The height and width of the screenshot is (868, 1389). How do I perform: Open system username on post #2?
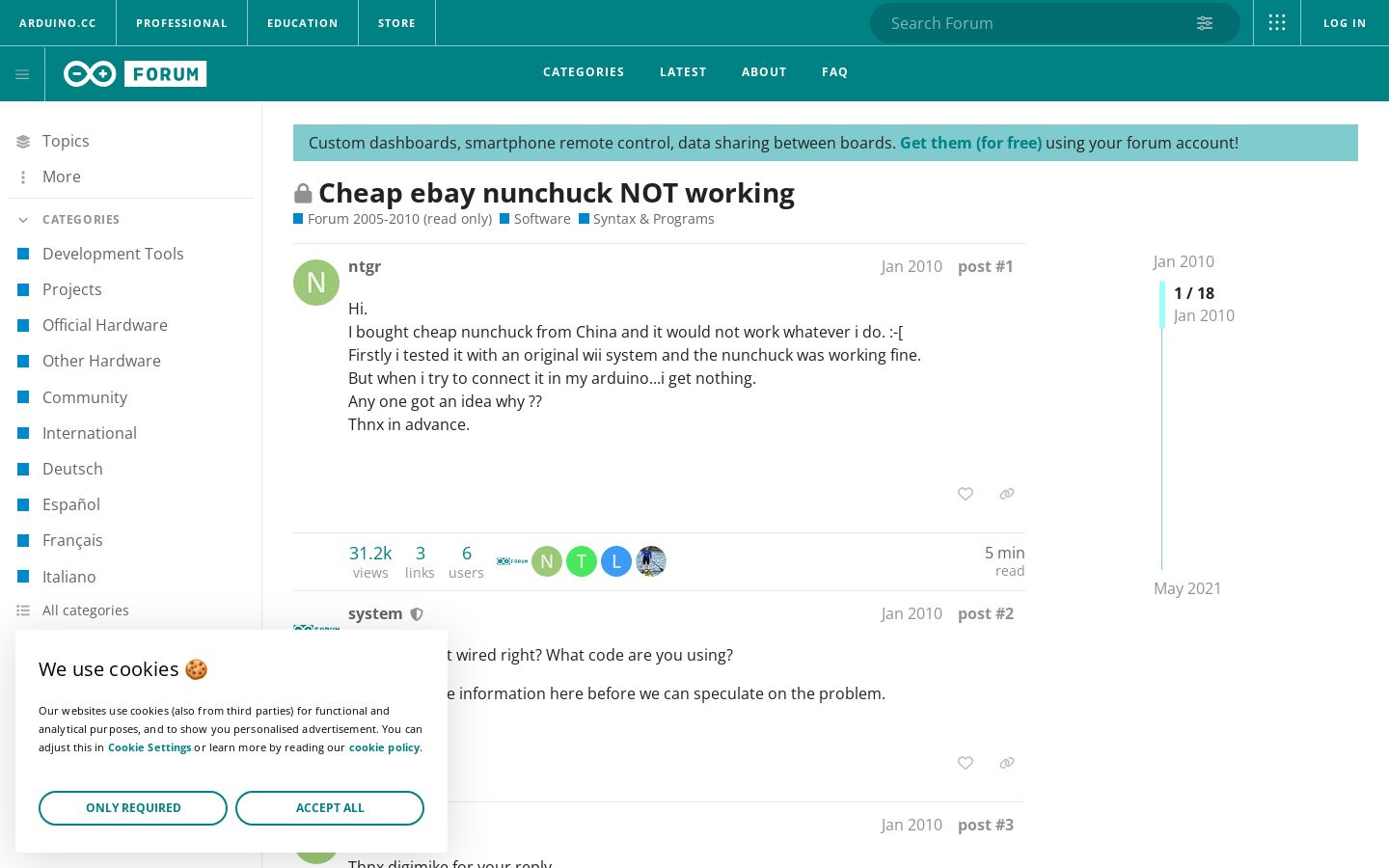pyautogui.click(x=375, y=613)
